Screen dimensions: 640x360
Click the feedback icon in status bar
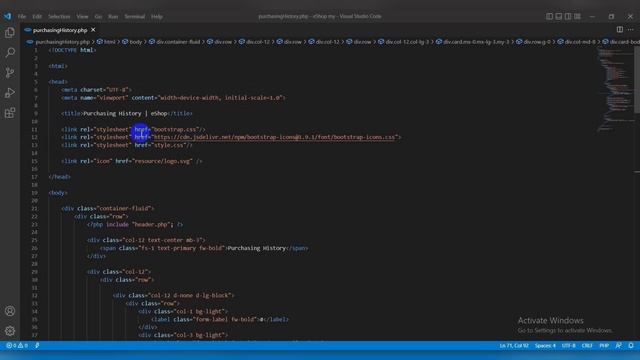point(619,345)
